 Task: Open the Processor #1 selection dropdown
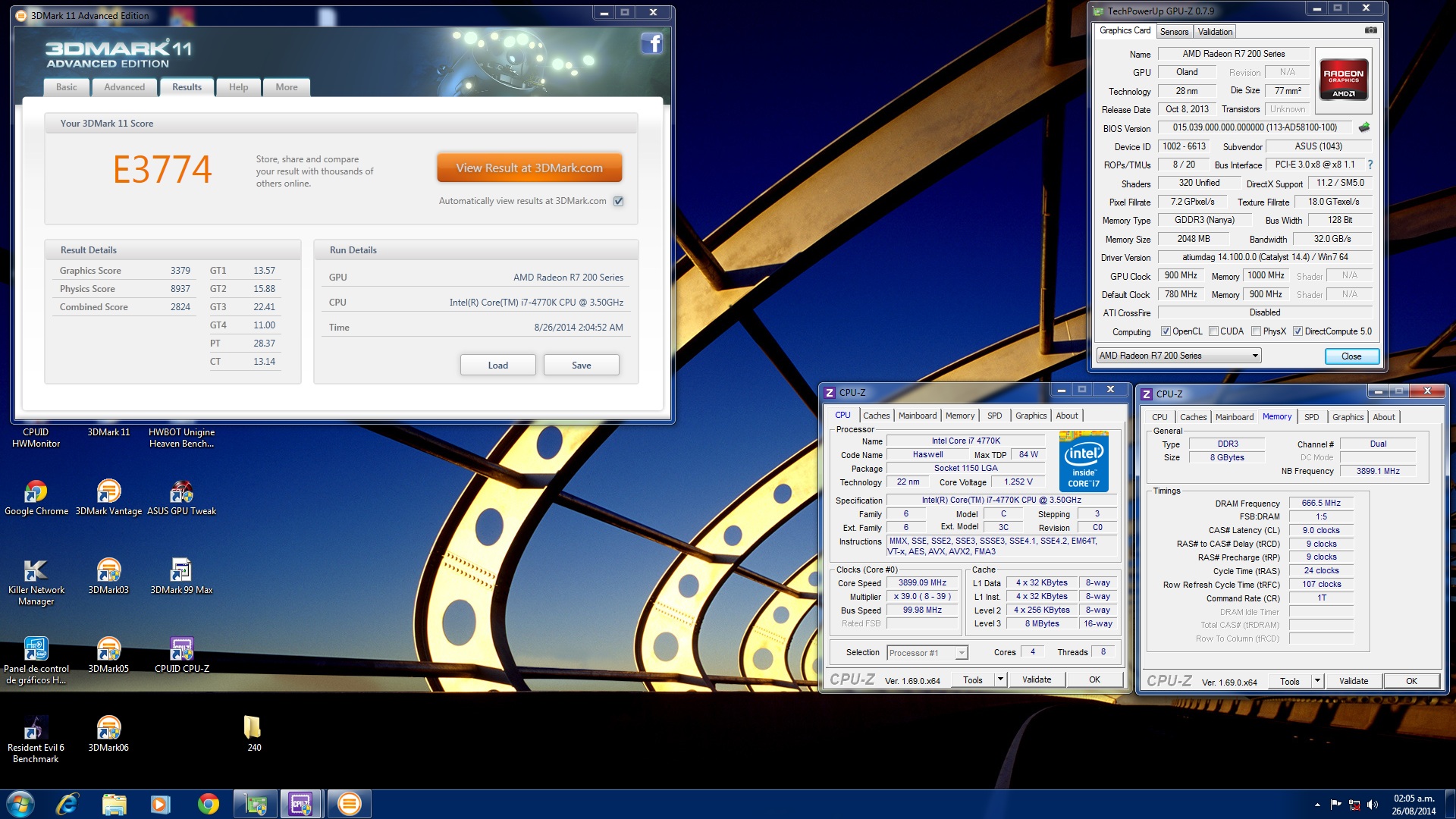click(x=927, y=653)
